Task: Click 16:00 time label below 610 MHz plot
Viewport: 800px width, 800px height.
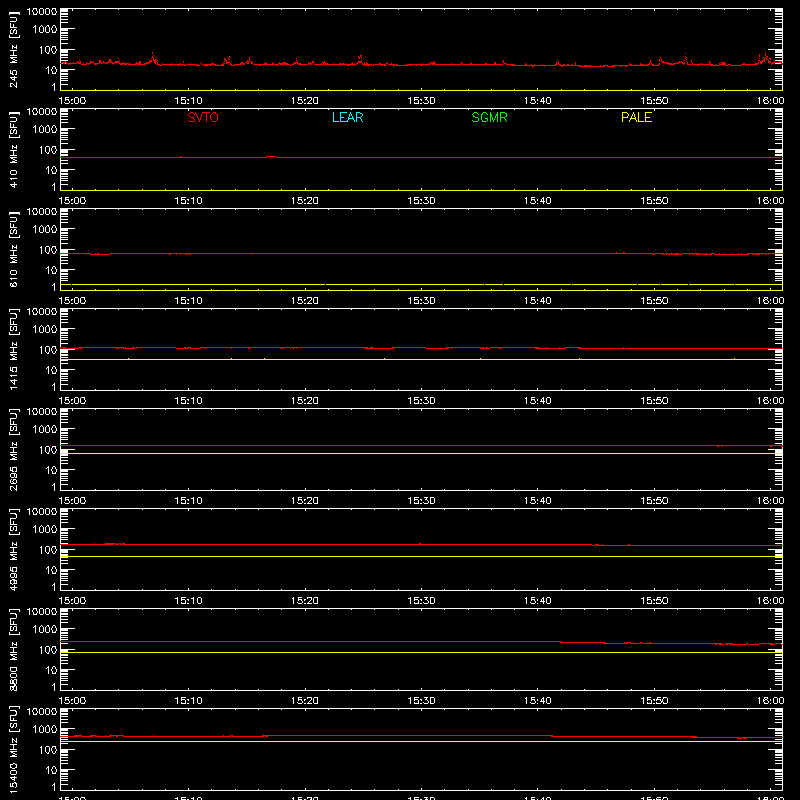Action: coord(770,301)
